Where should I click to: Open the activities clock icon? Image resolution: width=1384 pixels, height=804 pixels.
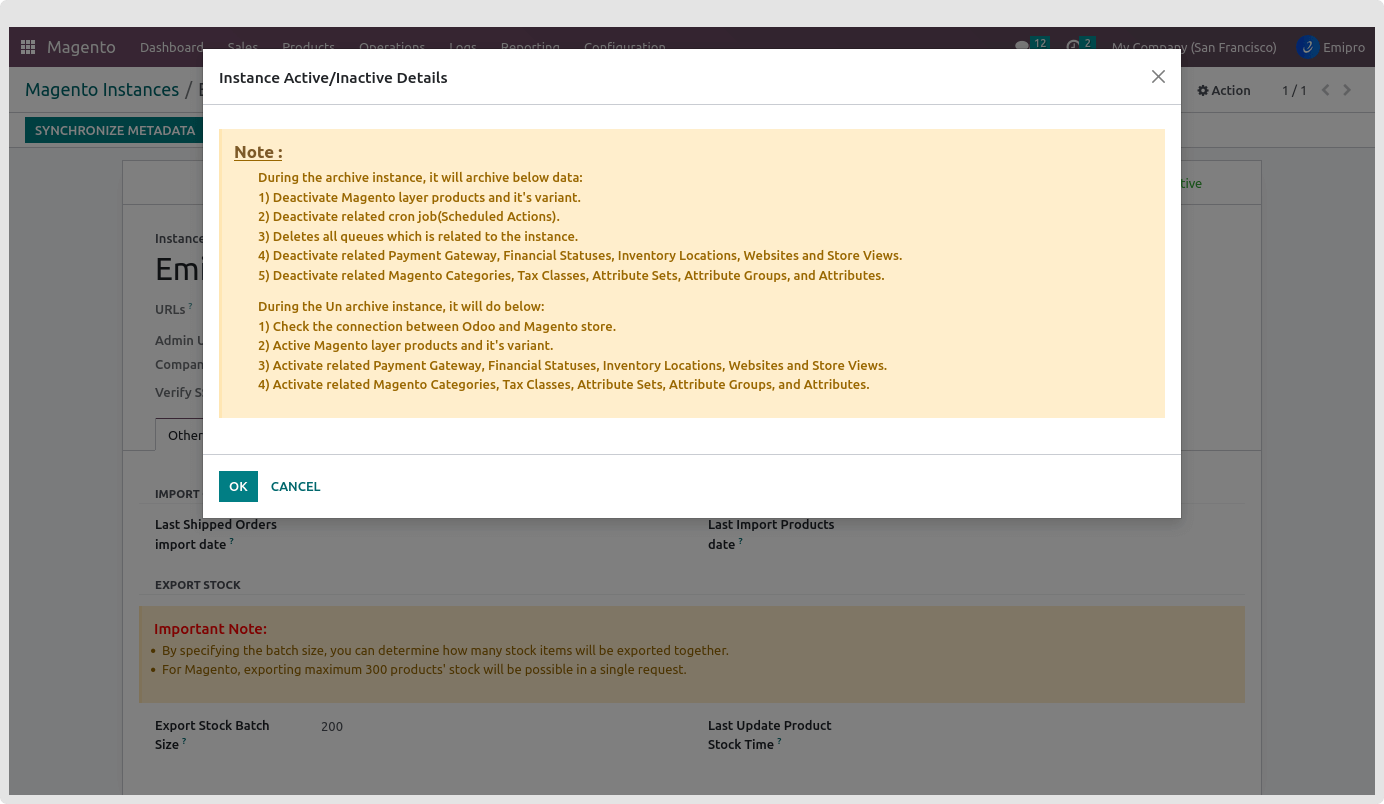pyautogui.click(x=1074, y=47)
